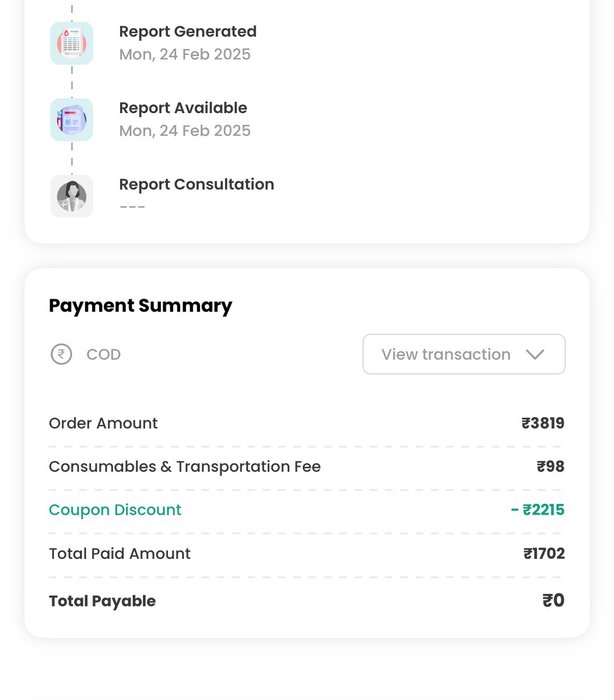Viewport: 614px width, 700px height.
Task: Tap the Report Available document icon
Action: coord(71,120)
